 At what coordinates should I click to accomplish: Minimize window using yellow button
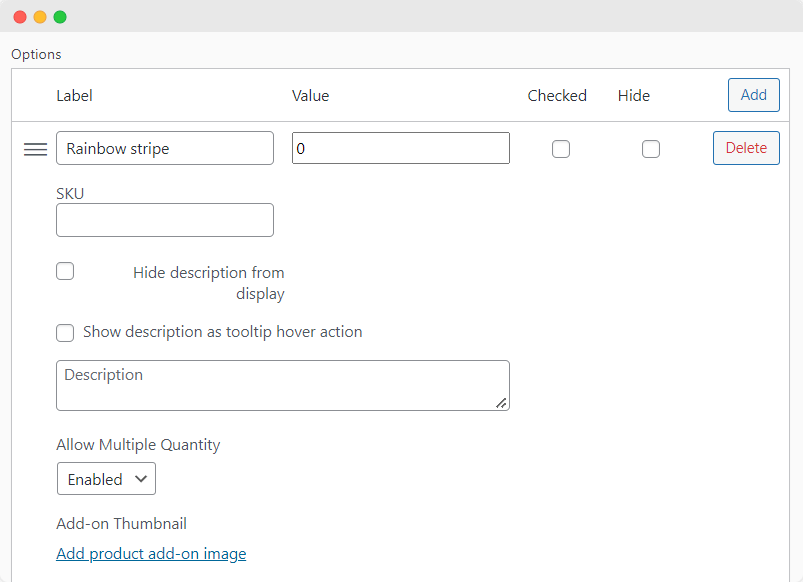coord(40,17)
